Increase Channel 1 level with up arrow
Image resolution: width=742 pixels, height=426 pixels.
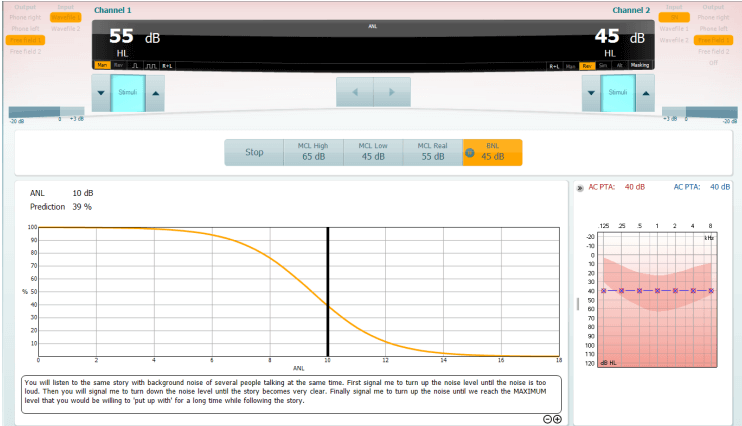pos(155,93)
